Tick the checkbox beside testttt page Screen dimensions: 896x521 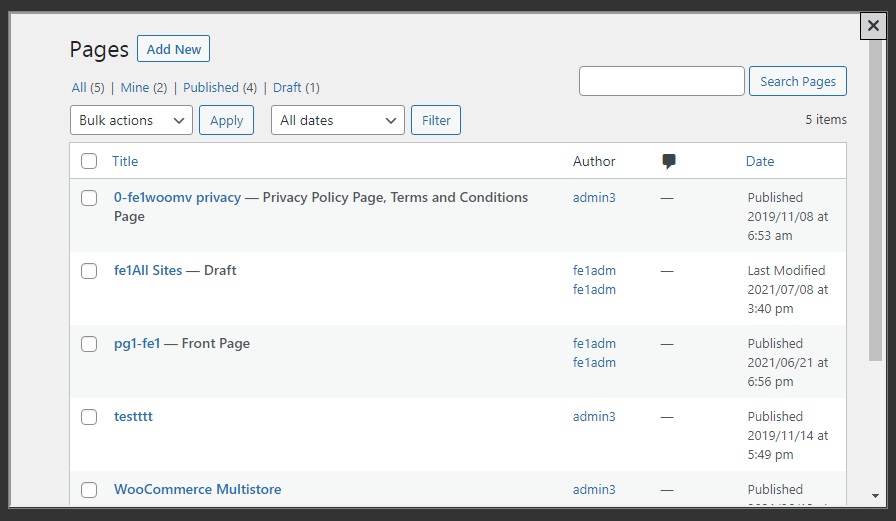(89, 417)
